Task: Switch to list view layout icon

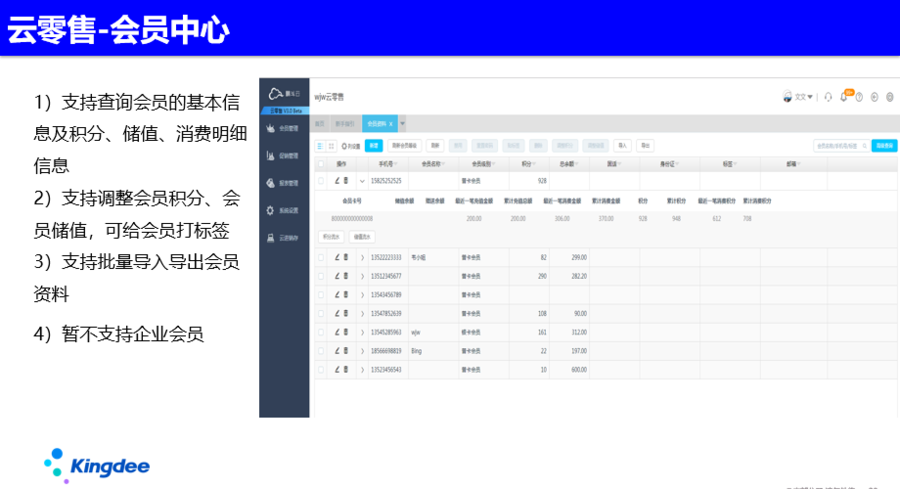Action: [x=320, y=146]
